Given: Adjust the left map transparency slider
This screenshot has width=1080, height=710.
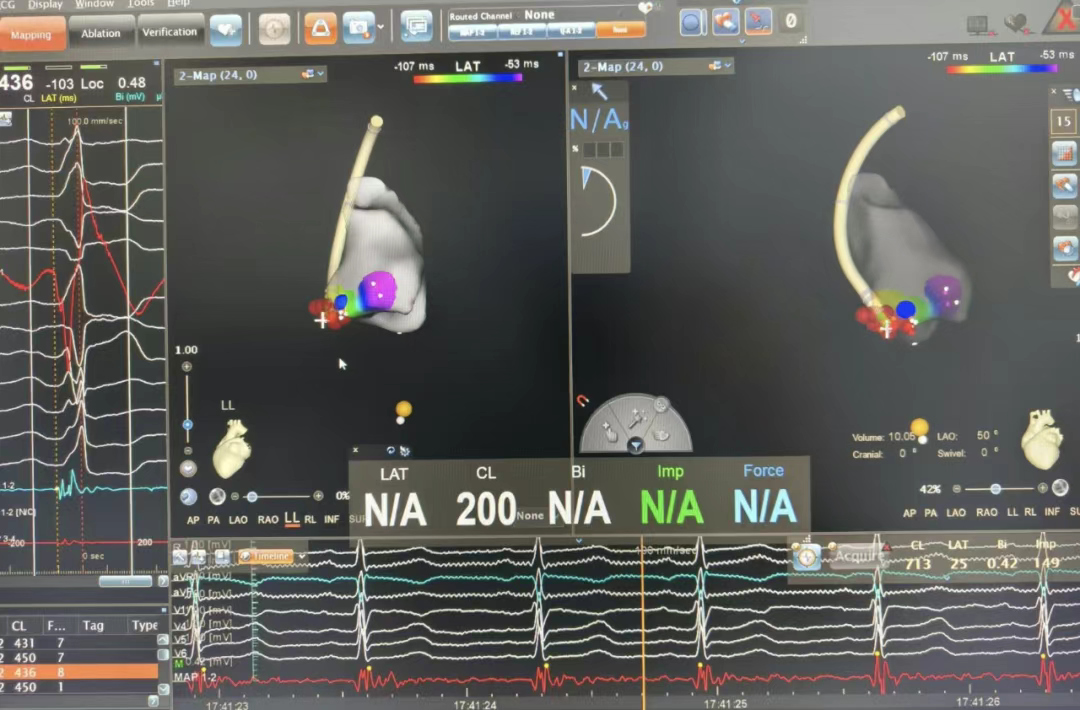Looking at the screenshot, I should point(252,496).
